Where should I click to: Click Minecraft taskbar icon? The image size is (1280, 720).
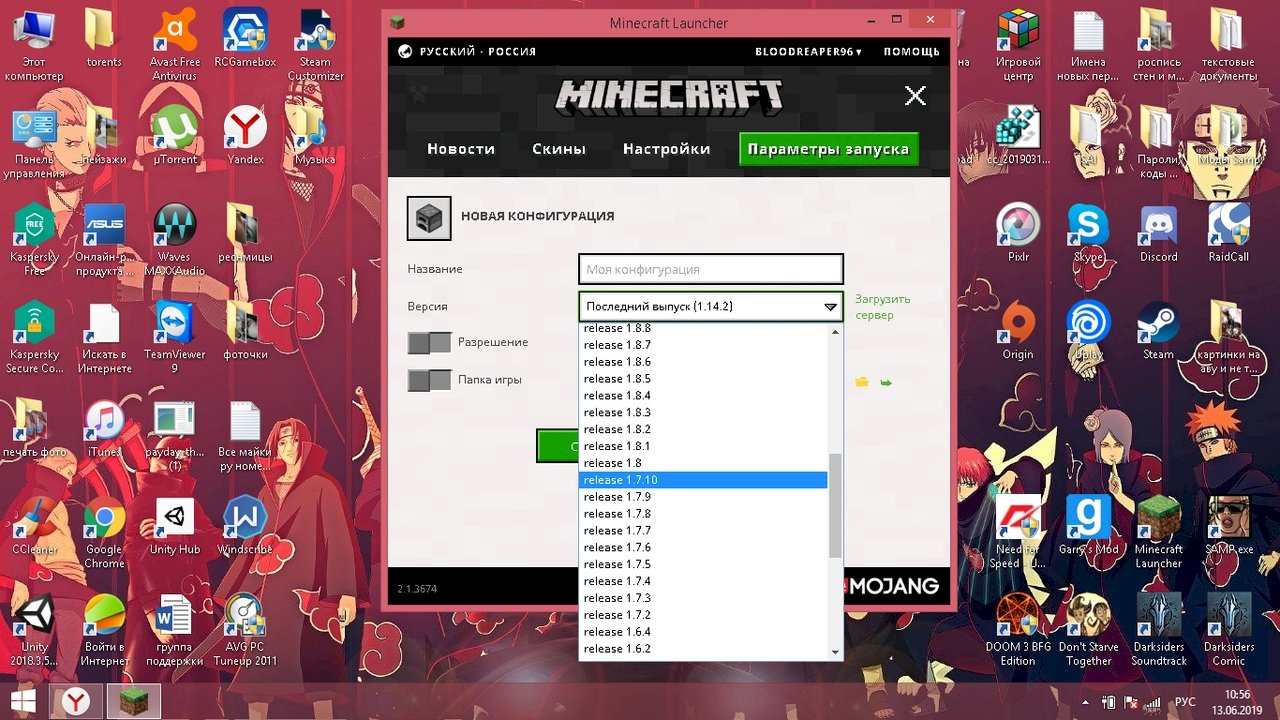(133, 702)
